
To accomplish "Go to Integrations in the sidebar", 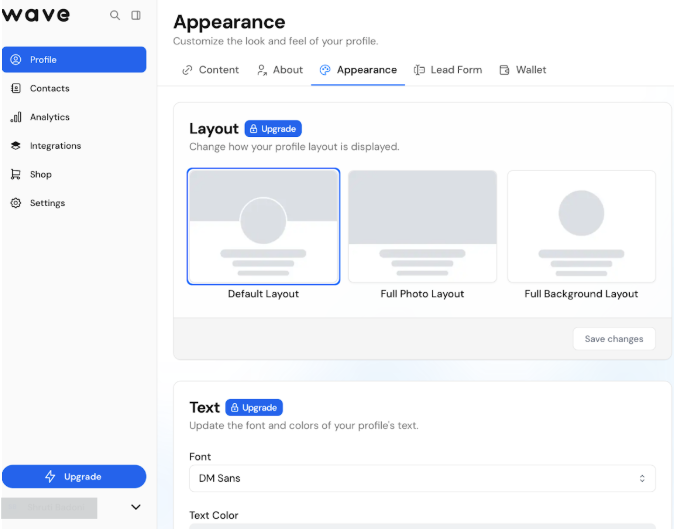I will [x=55, y=146].
